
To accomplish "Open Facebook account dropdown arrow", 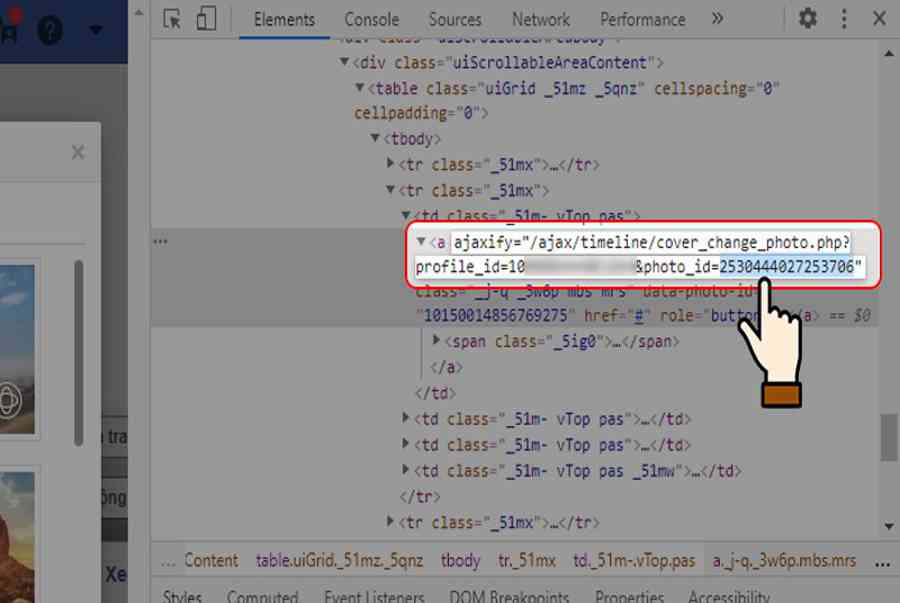I will [x=96, y=29].
